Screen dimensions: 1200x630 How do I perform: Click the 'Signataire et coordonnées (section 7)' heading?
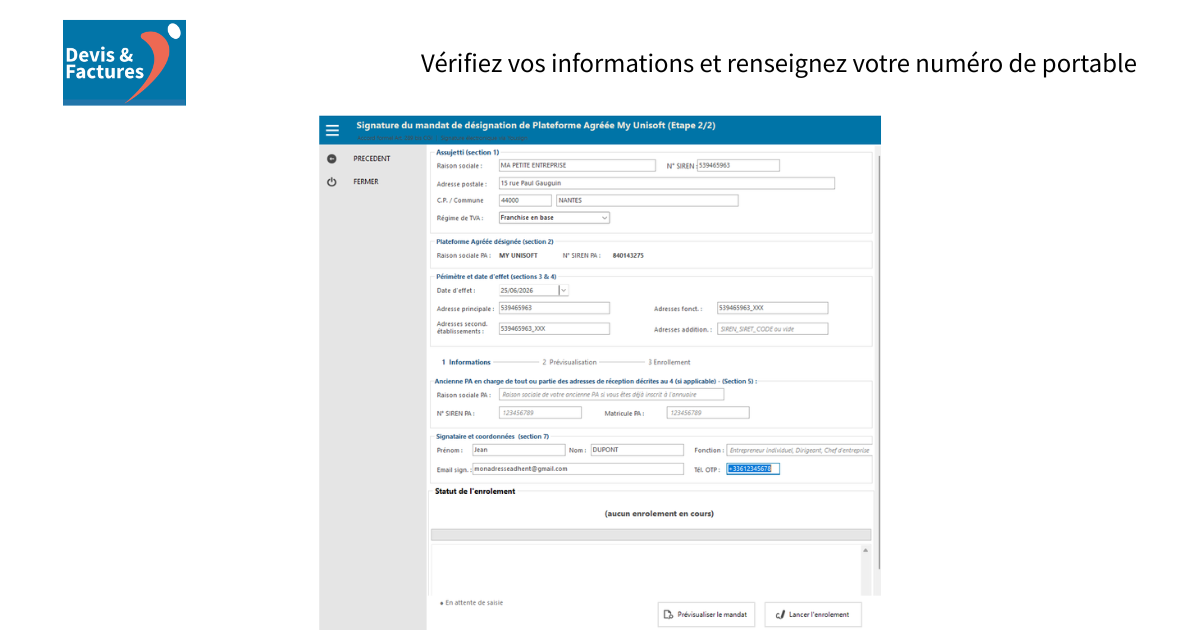[x=492, y=437]
